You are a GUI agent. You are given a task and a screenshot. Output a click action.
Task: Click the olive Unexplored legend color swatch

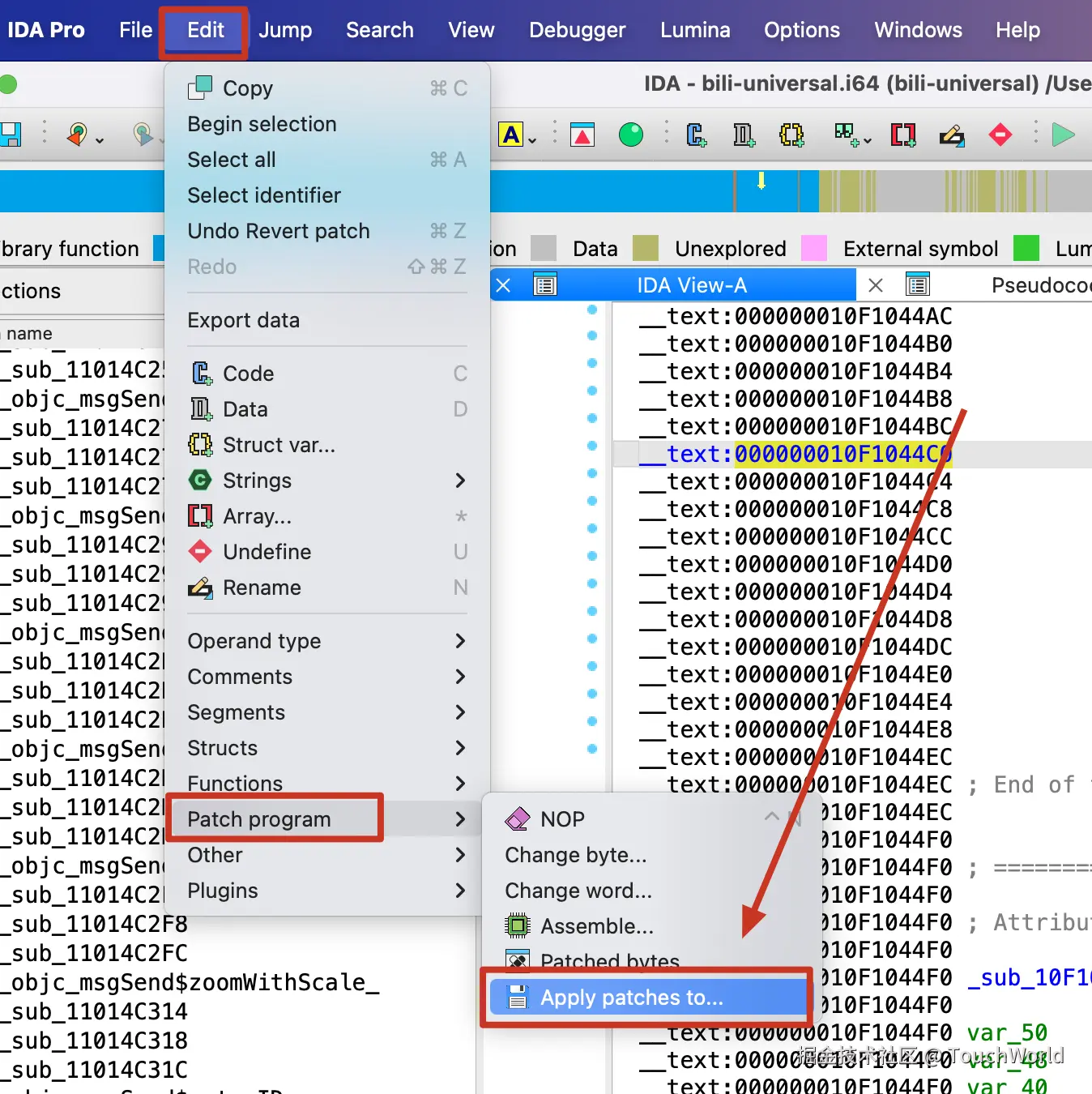[x=645, y=249]
